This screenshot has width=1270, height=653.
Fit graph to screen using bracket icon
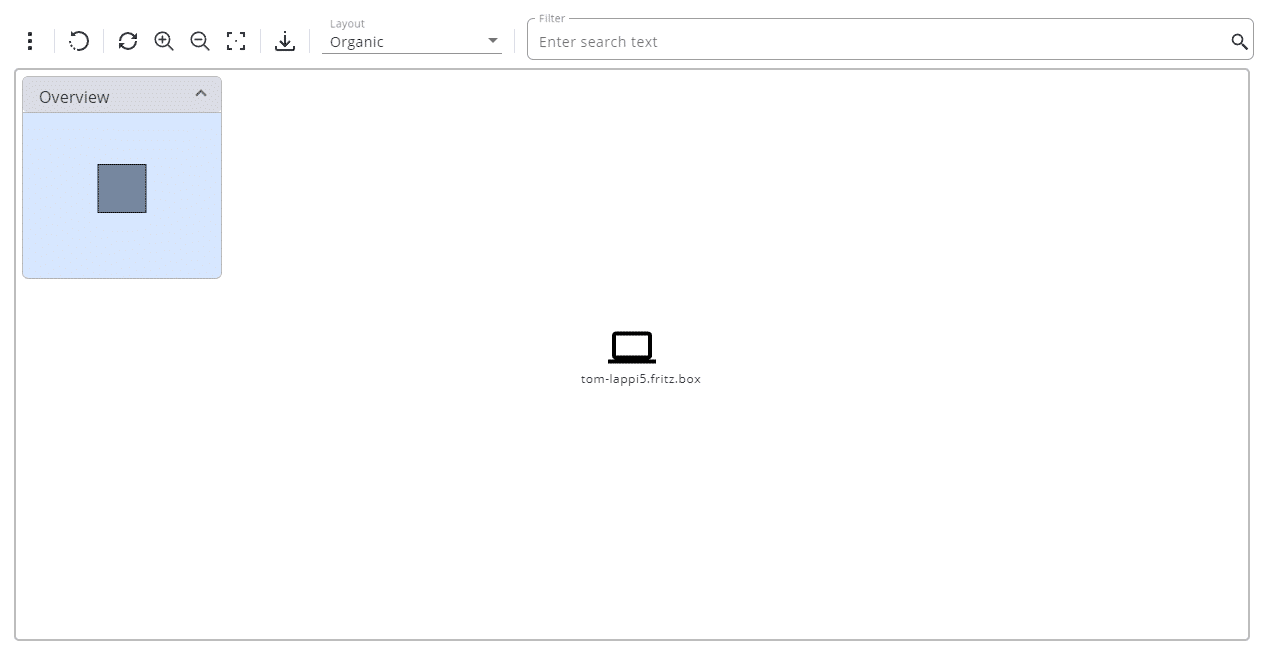(x=236, y=41)
